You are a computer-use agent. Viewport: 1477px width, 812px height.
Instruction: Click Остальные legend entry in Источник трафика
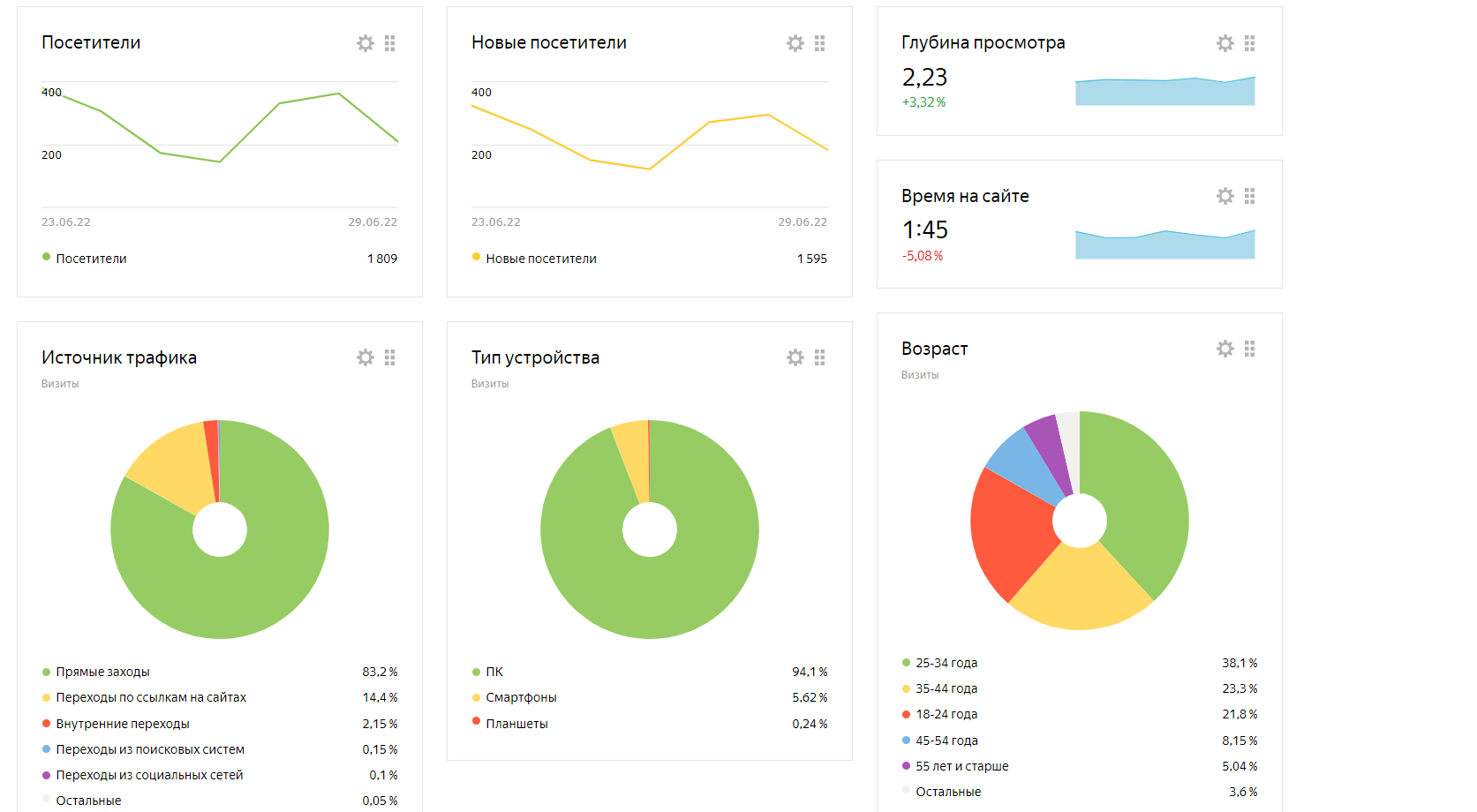pyautogui.click(x=81, y=801)
